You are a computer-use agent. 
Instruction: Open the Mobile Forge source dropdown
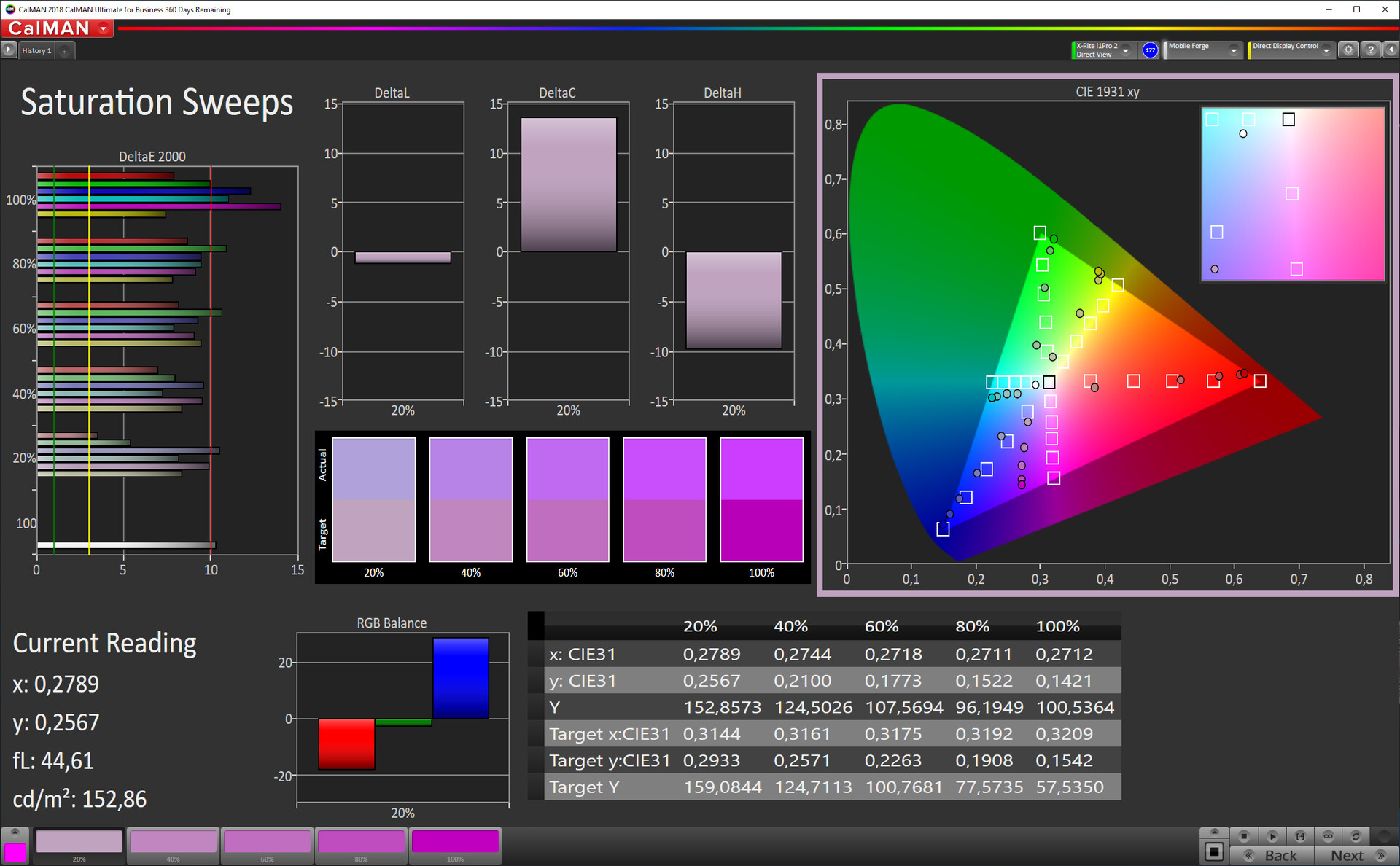click(x=1234, y=50)
